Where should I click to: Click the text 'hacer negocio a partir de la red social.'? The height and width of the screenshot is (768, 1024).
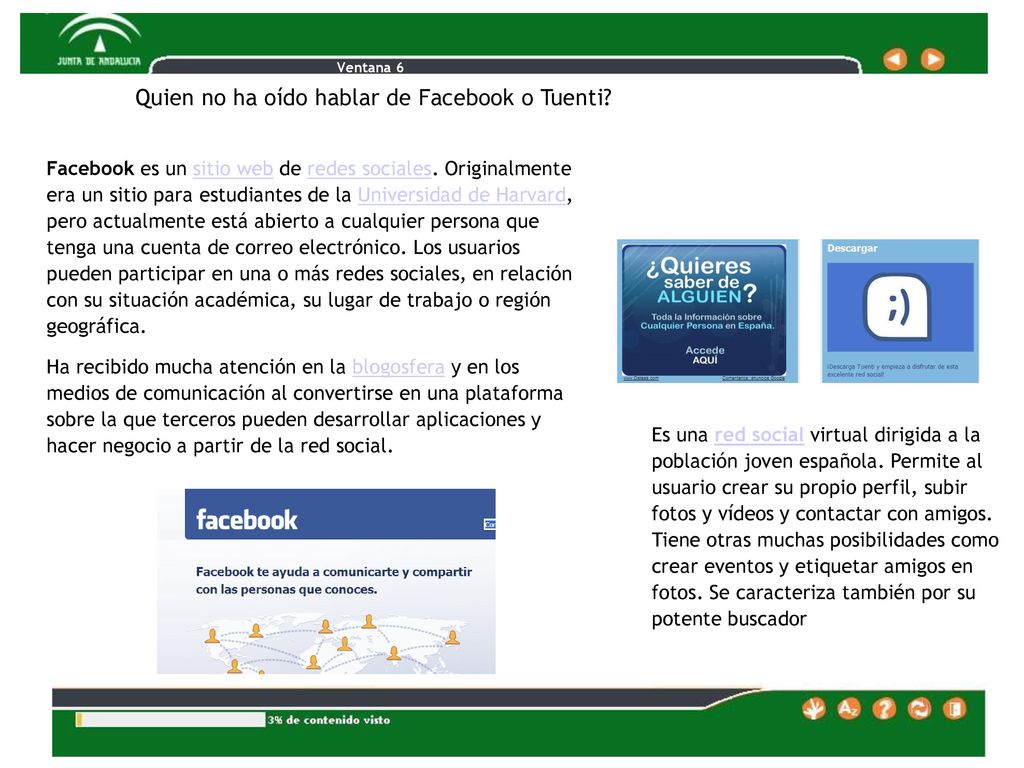tap(219, 446)
